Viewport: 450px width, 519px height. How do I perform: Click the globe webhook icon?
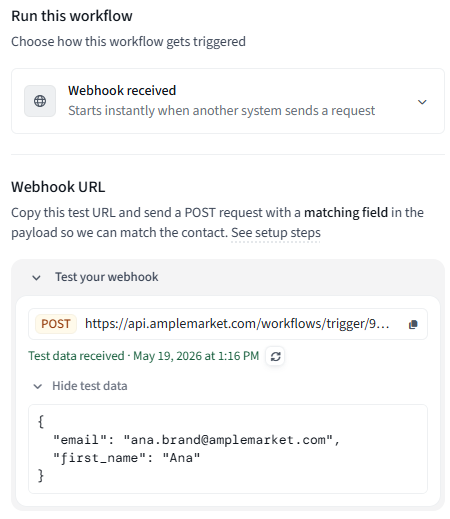click(40, 101)
